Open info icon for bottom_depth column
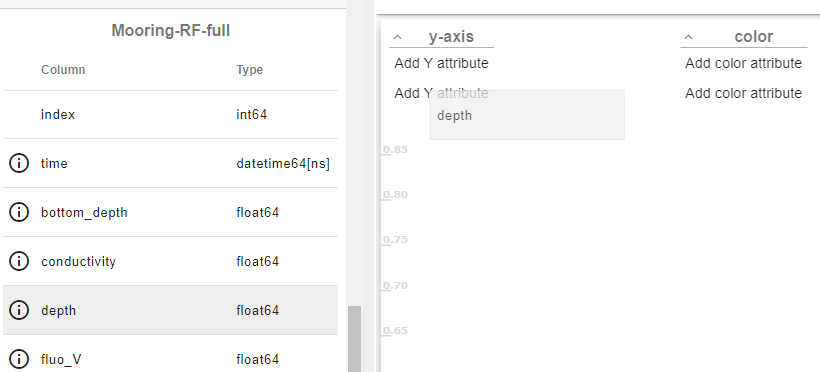Image resolution: width=820 pixels, height=372 pixels. tap(19, 212)
